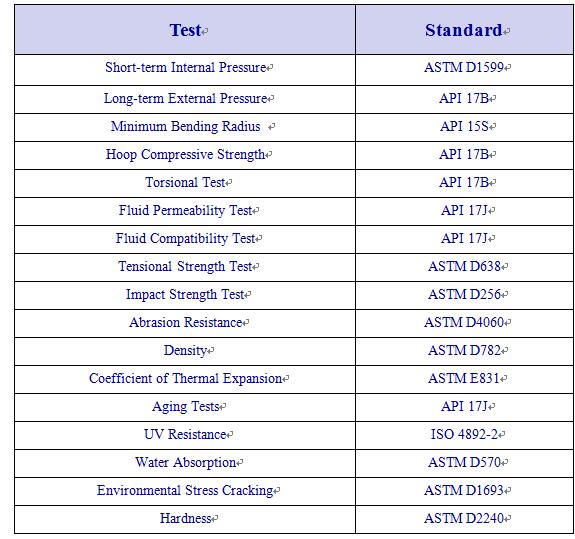The width and height of the screenshot is (575, 539).
Task: Select the Hoop Compressive Strength row text
Action: [x=185, y=154]
